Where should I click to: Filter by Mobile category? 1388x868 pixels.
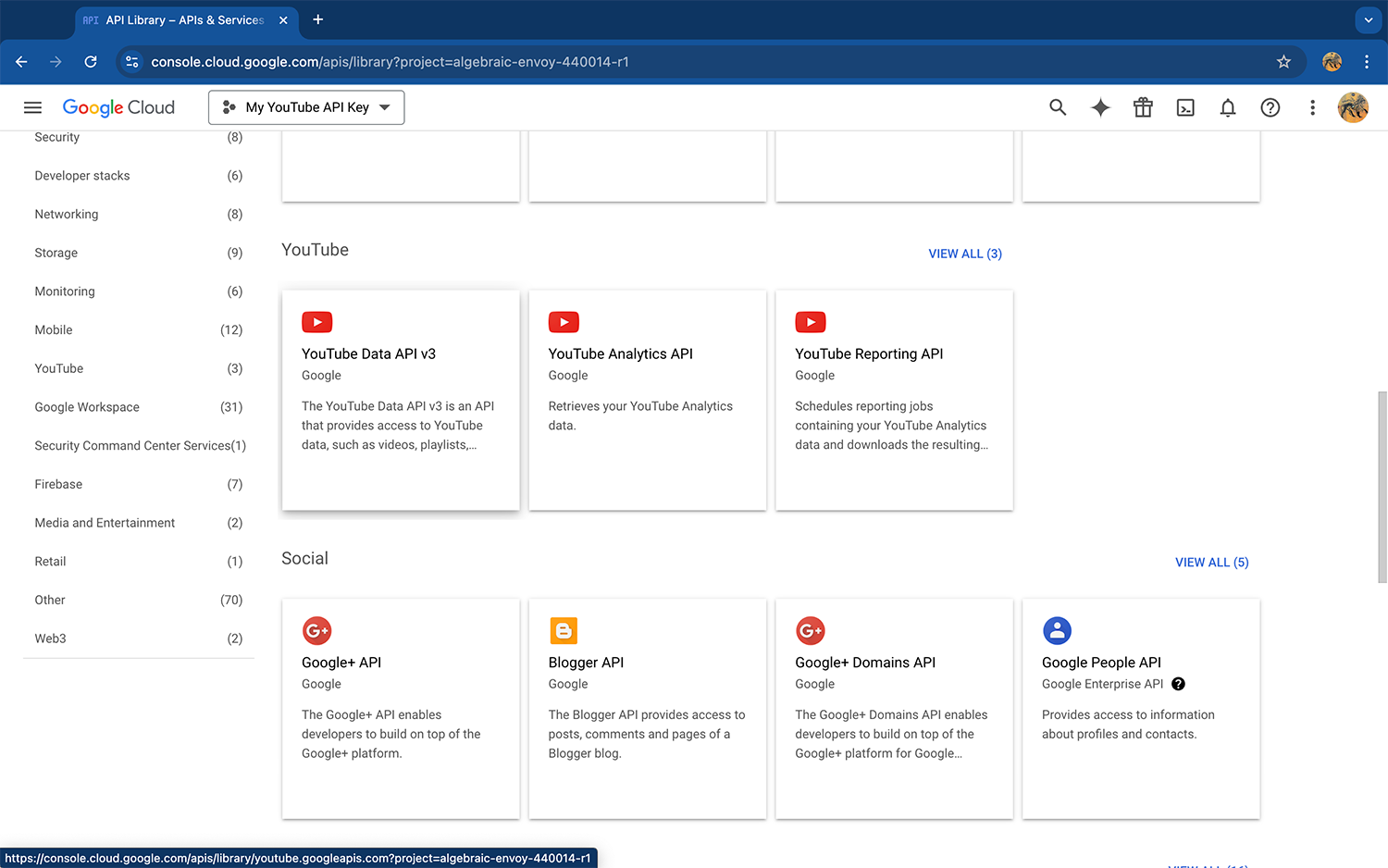point(139,330)
